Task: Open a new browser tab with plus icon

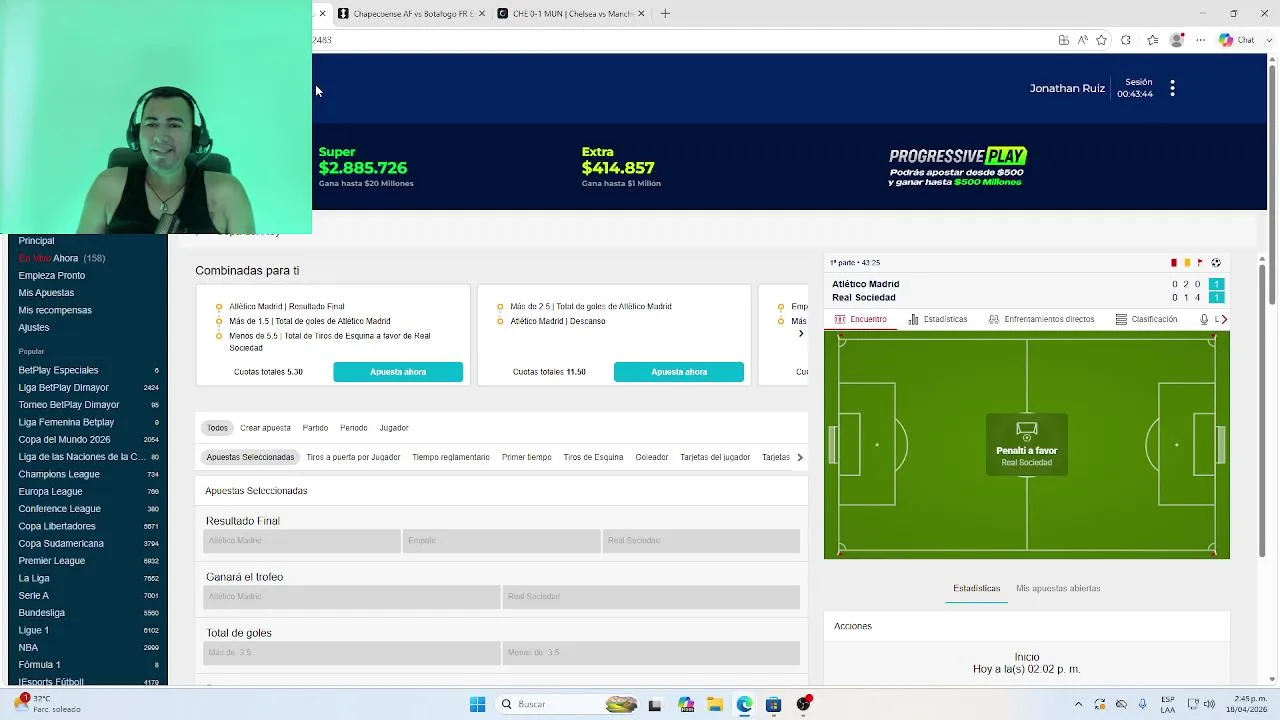Action: pos(665,13)
